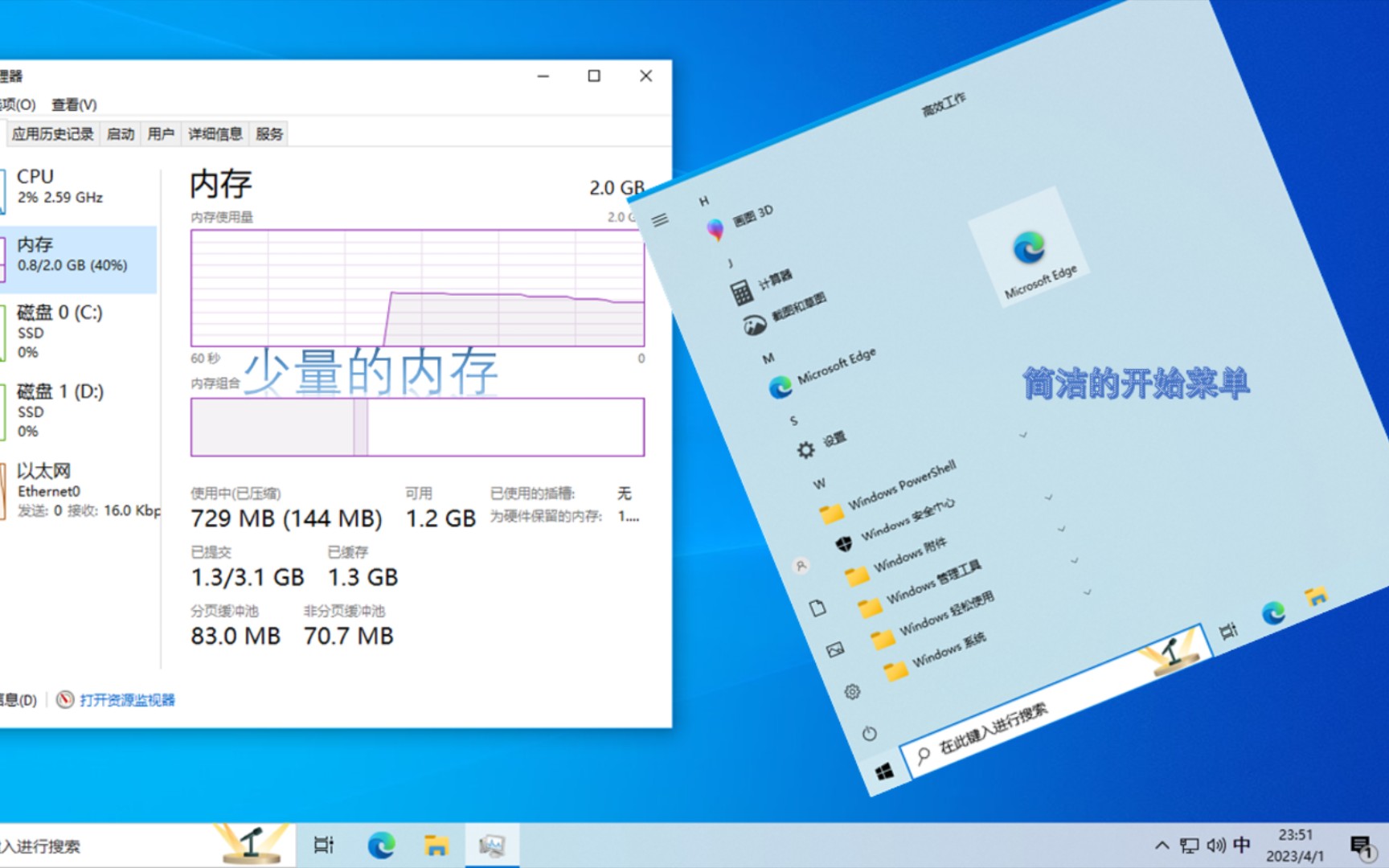1389x868 pixels.
Task: Open 计算器 in Start menu list
Action: pos(761,286)
